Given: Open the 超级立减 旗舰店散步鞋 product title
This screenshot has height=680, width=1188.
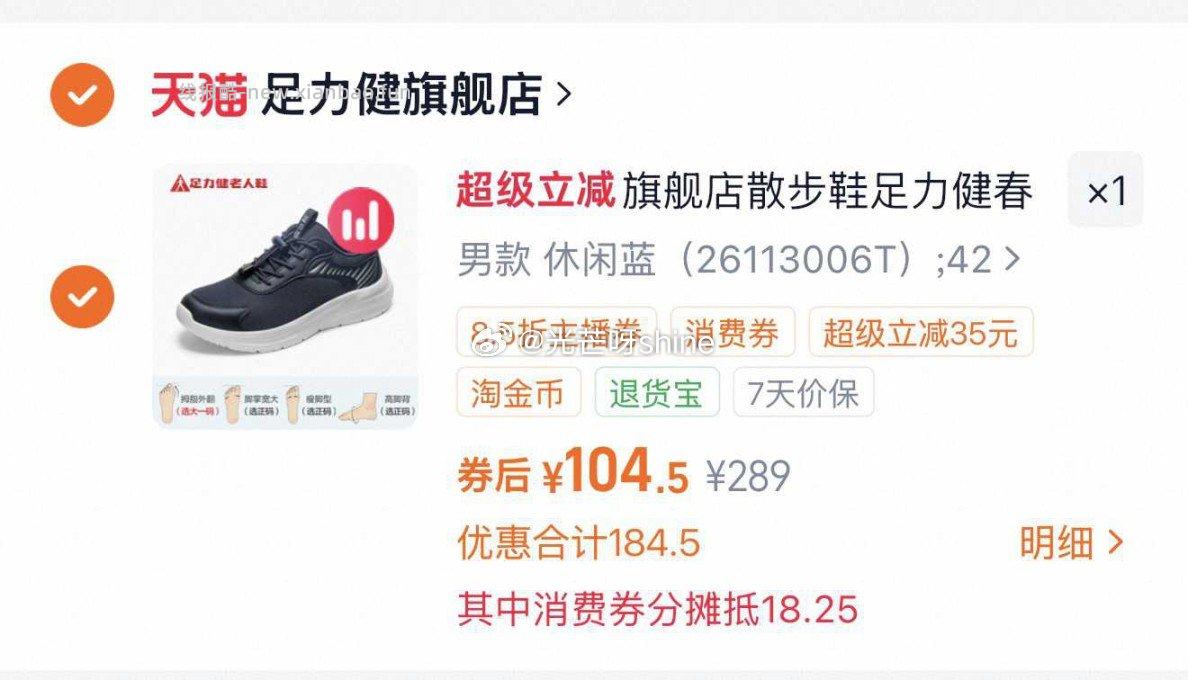Looking at the screenshot, I should pos(744,190).
